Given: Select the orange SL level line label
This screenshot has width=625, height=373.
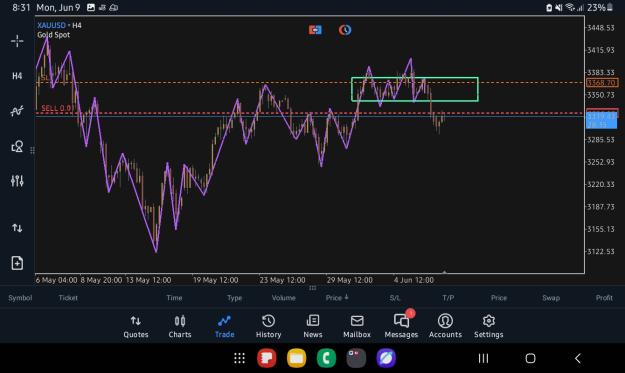Looking at the screenshot, I should [44, 78].
